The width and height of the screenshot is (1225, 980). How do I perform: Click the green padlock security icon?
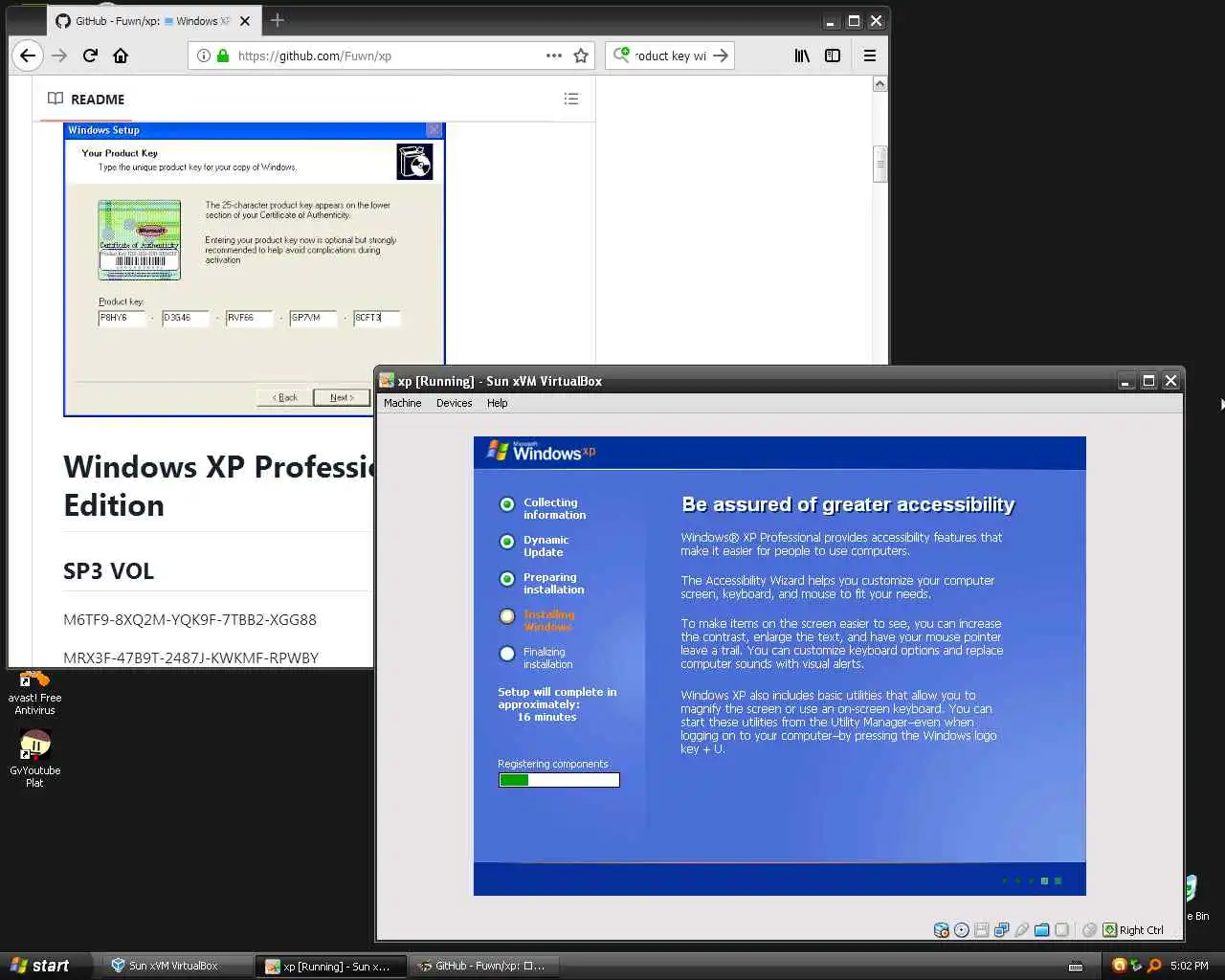coord(223,56)
